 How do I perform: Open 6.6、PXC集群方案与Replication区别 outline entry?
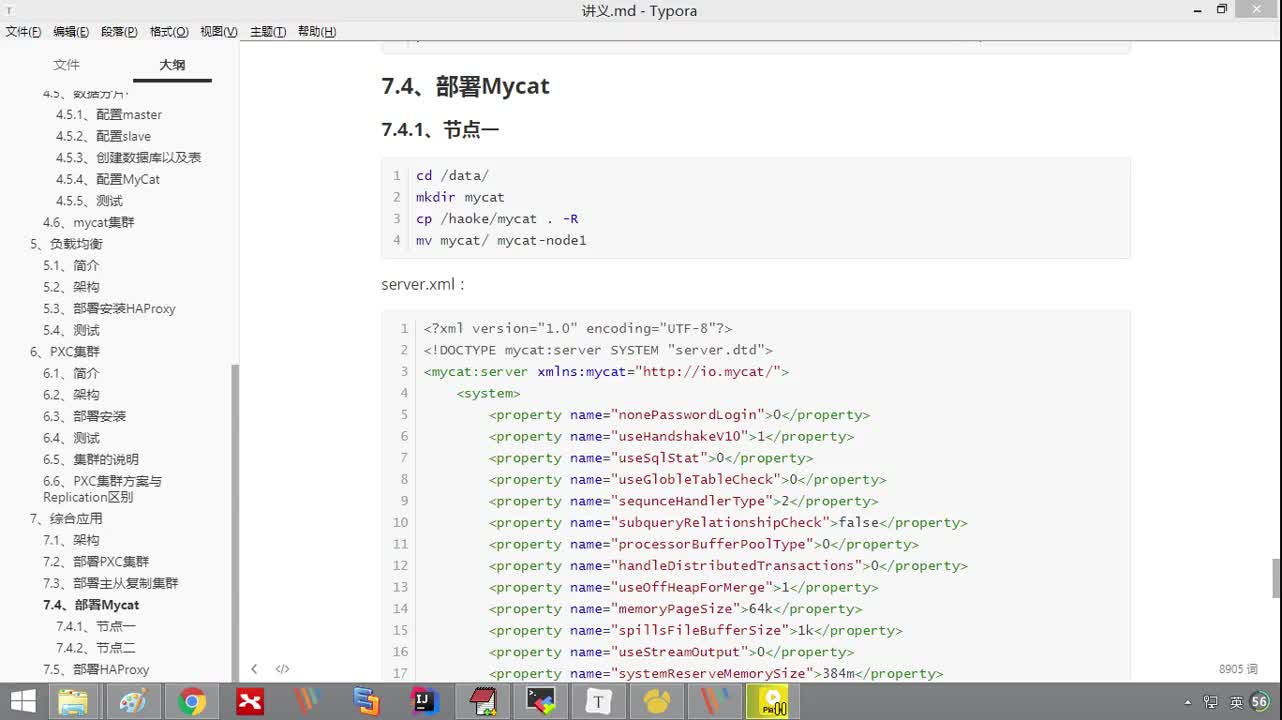[x=102, y=489]
